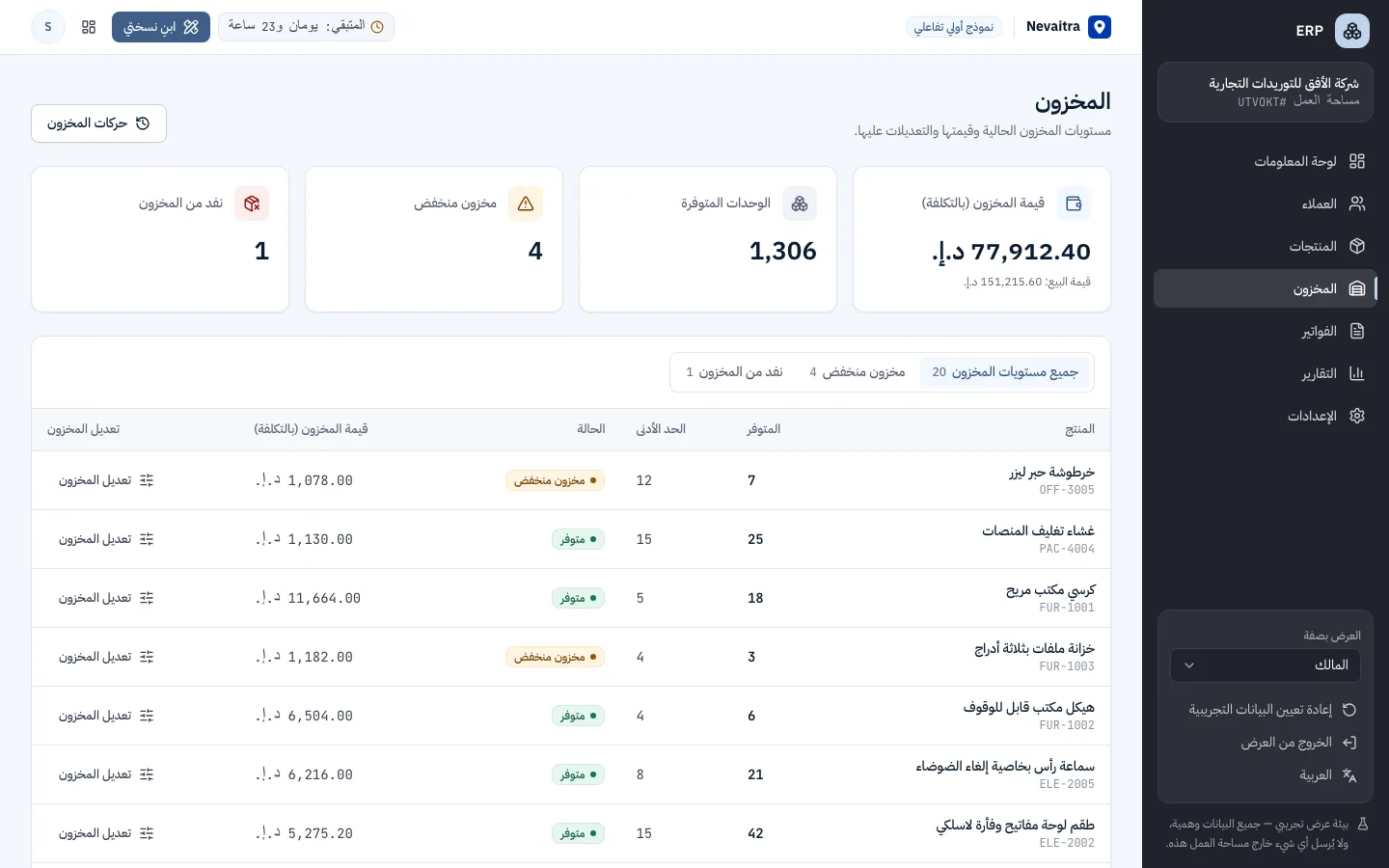Image resolution: width=1389 pixels, height=868 pixels.
Task: Click the 'نموذج أولي تفاعلي' prototype badge
Action: point(954,27)
